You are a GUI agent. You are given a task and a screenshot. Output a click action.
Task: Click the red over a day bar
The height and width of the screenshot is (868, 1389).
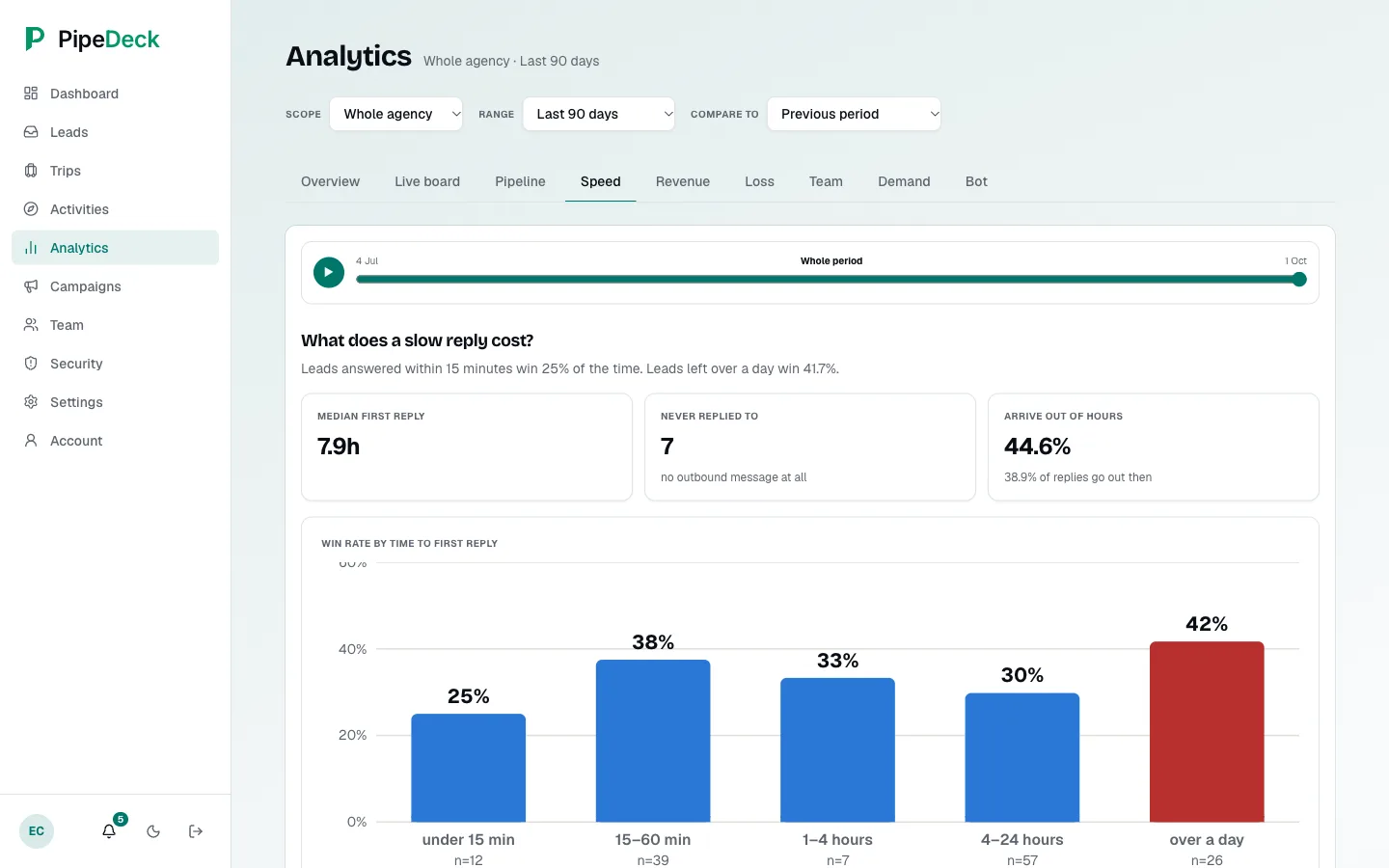tap(1207, 732)
